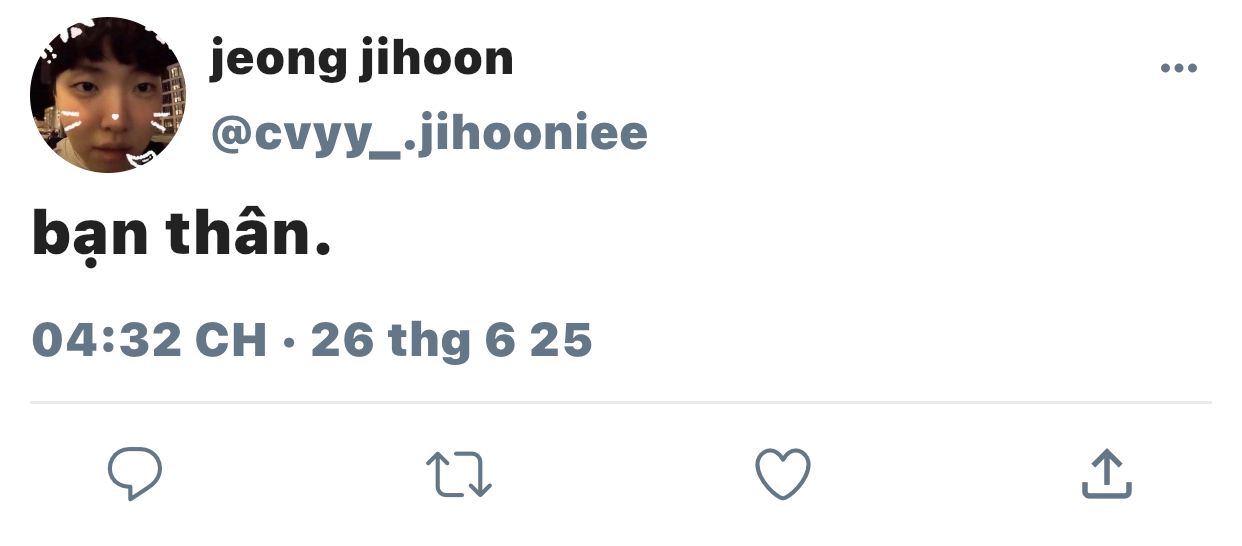Select the tweet text bạn thân.

click(181, 235)
